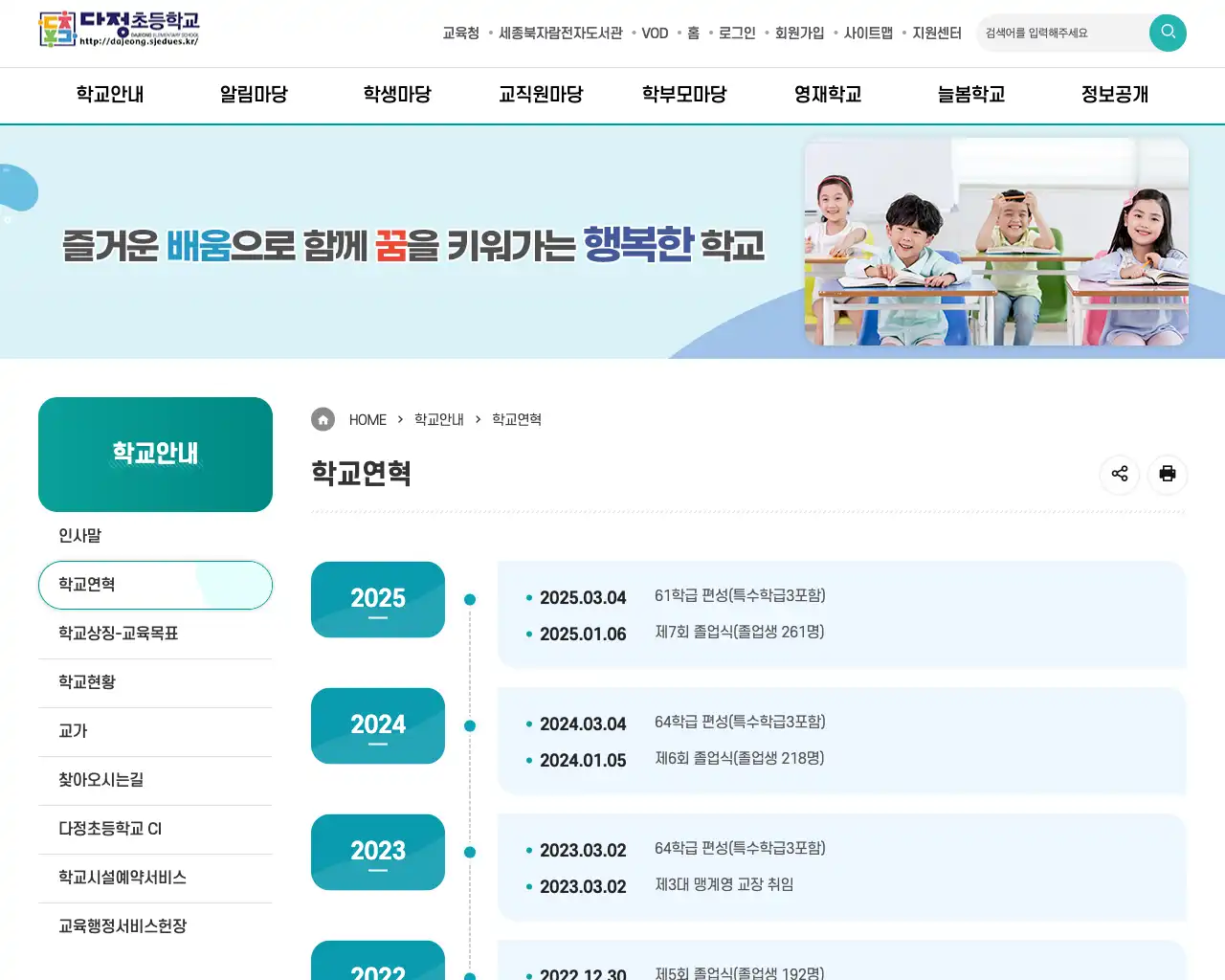Viewport: 1225px width, 980px height.
Task: Open the 회원가입 page
Action: click(799, 33)
